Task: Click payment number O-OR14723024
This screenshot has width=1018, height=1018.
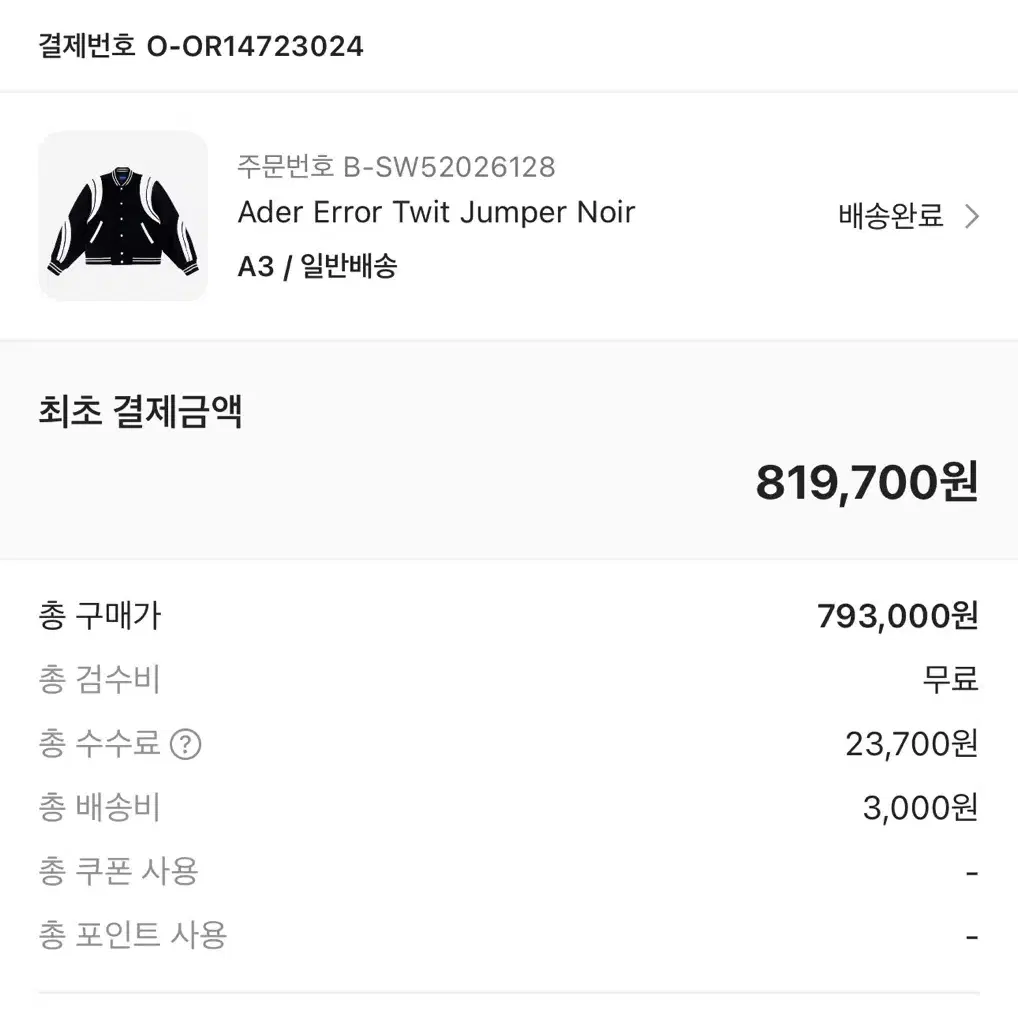Action: (201, 46)
